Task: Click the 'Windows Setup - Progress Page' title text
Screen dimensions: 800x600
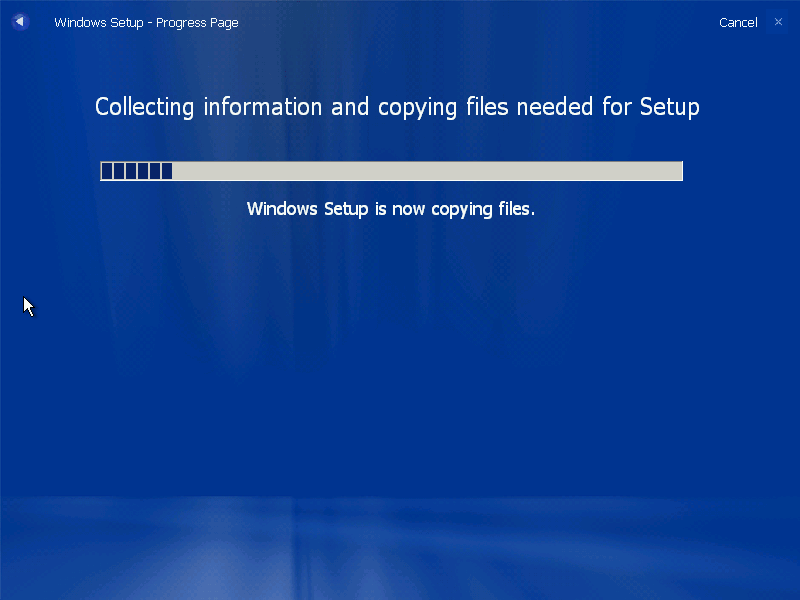Action: (x=146, y=22)
